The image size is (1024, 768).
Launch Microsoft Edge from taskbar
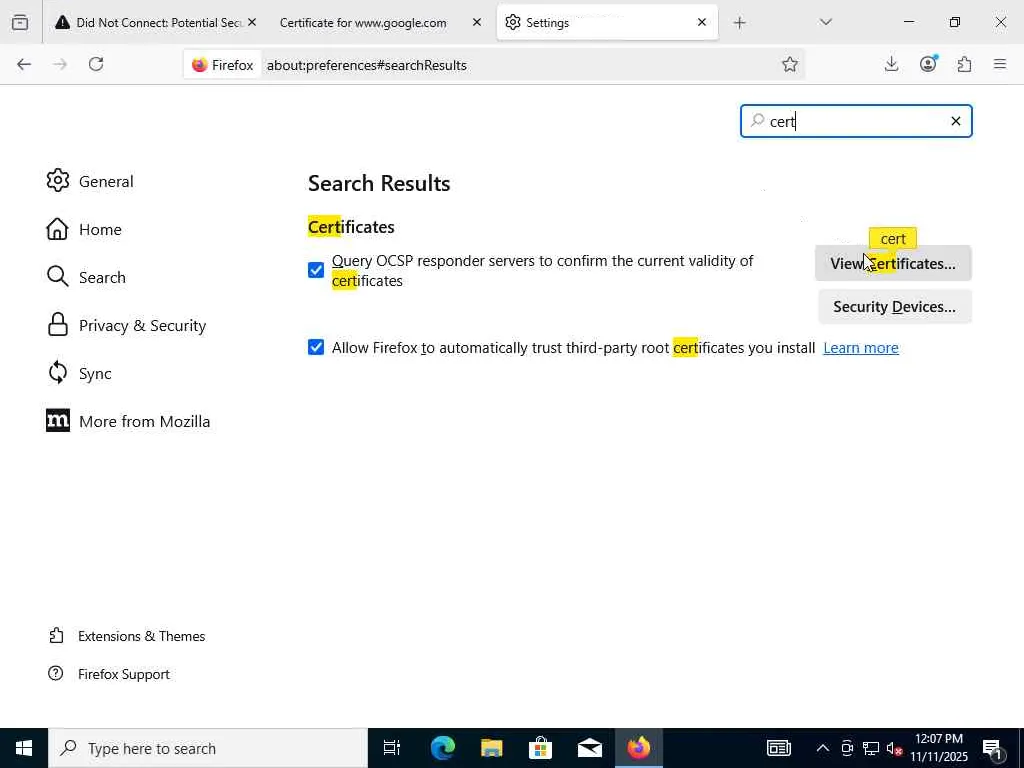point(442,748)
